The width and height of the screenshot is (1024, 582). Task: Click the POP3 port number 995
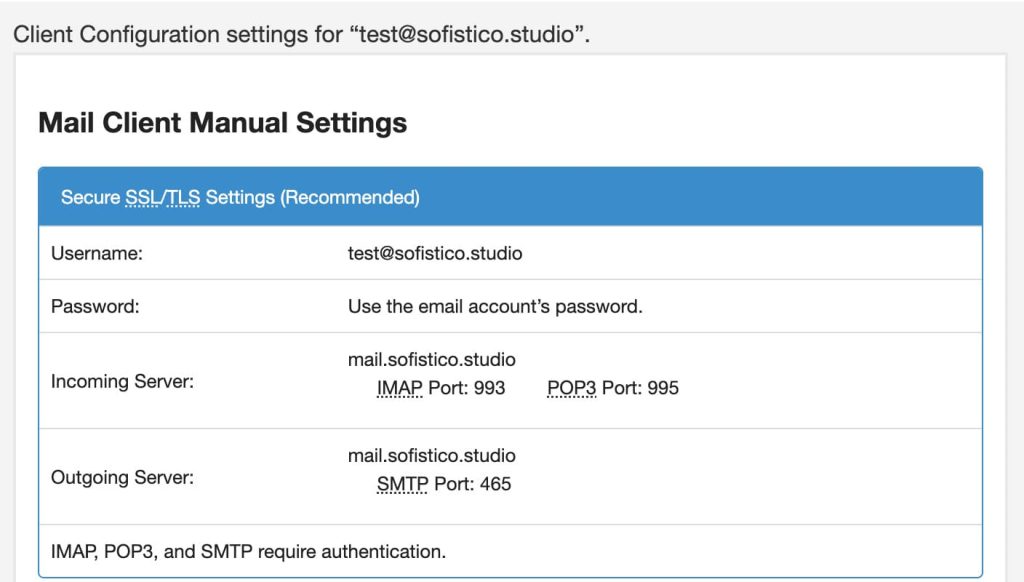click(663, 388)
